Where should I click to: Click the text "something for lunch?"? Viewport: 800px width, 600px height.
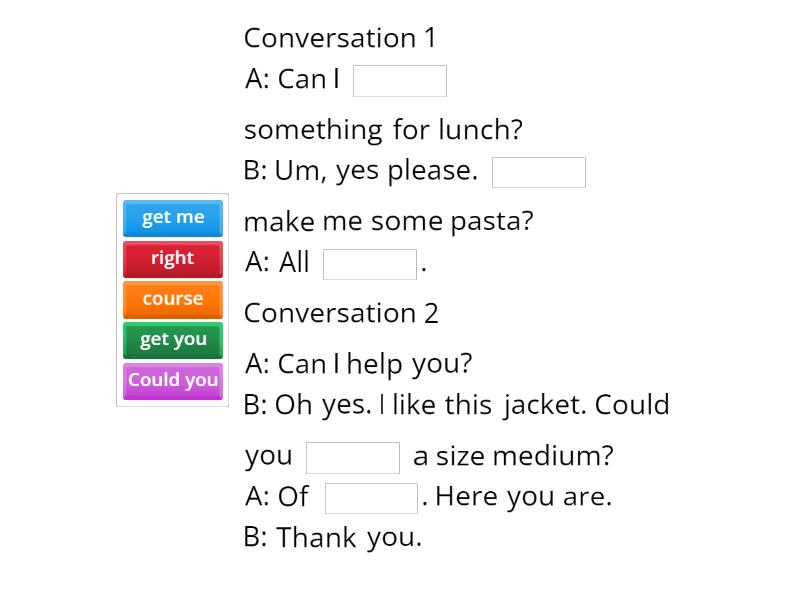(x=383, y=130)
